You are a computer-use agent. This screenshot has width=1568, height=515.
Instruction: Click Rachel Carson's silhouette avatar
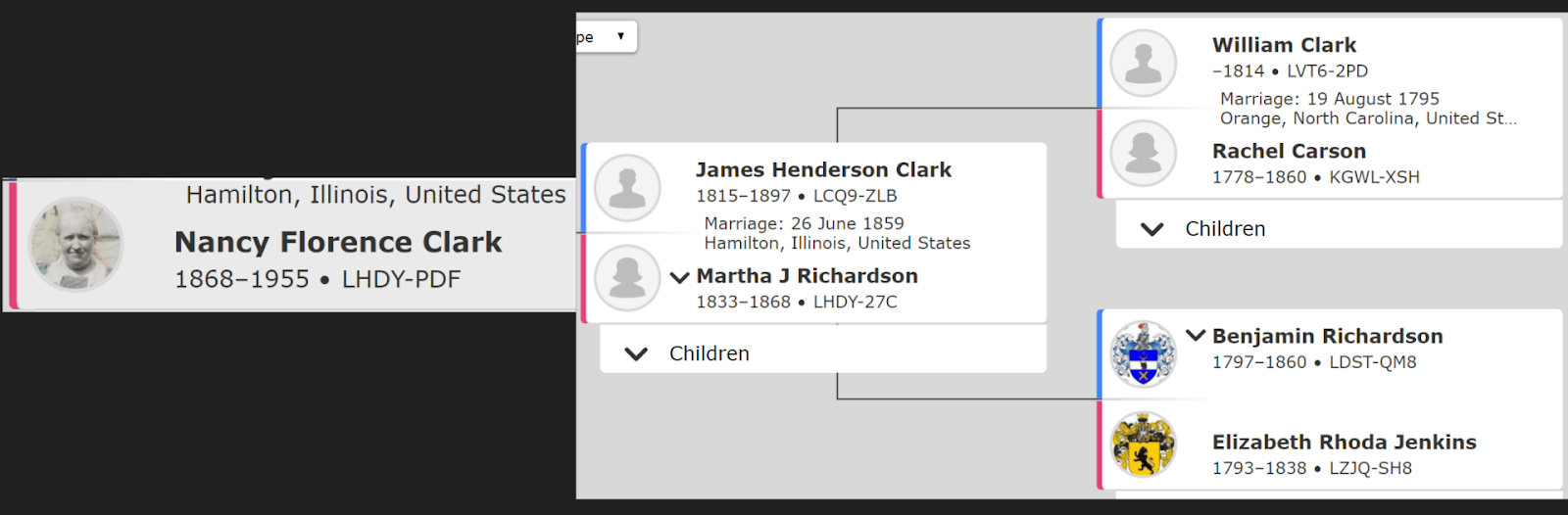click(1143, 154)
